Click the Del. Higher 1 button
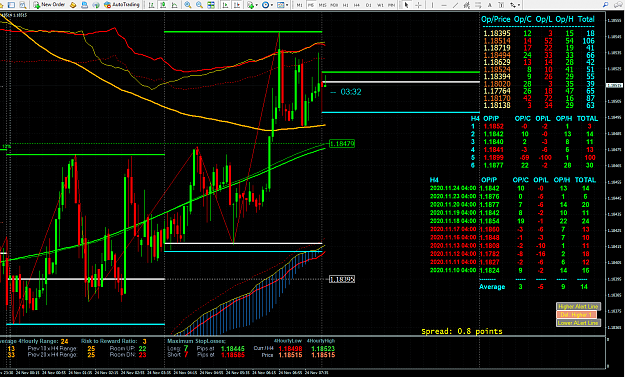Image resolution: width=625 pixels, height=377 pixels. [x=576, y=314]
